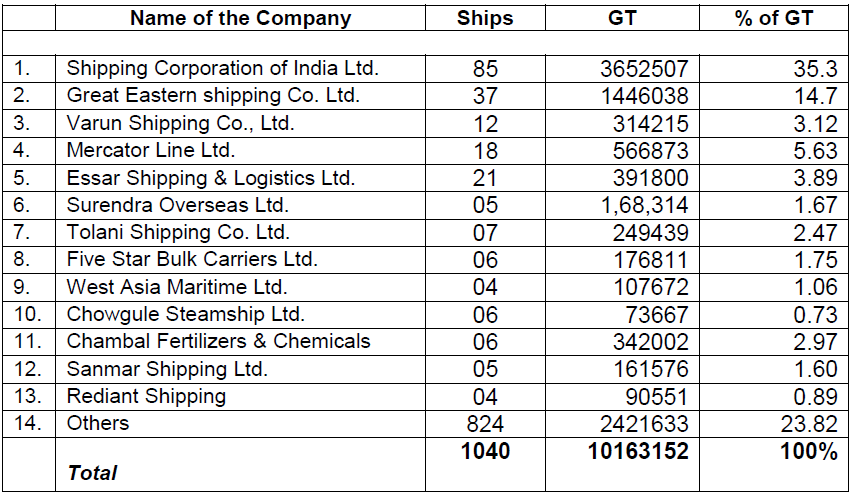Viewport: 853px width, 496px height.
Task: Select the '% of GT' column header
Action: [x=774, y=18]
